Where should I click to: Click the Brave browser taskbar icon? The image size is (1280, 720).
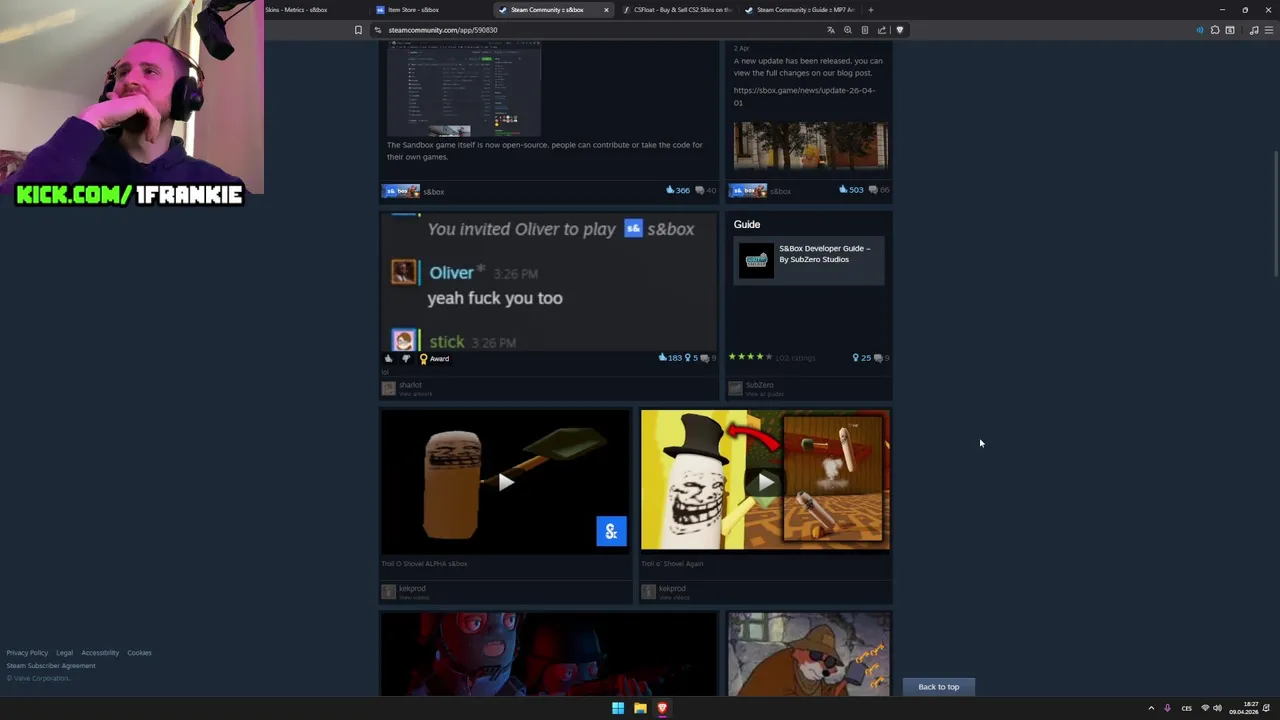(x=662, y=708)
